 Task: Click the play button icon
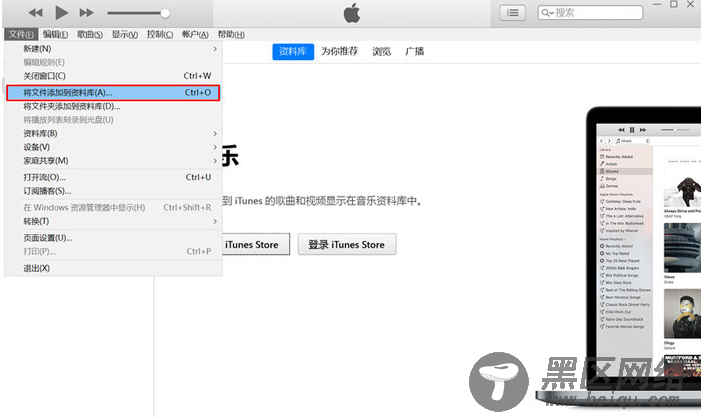click(x=61, y=13)
